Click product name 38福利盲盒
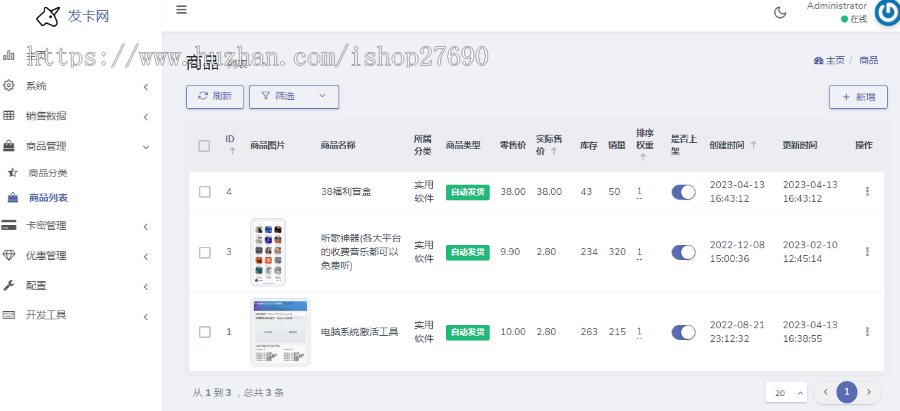The image size is (900, 411). click(346, 192)
